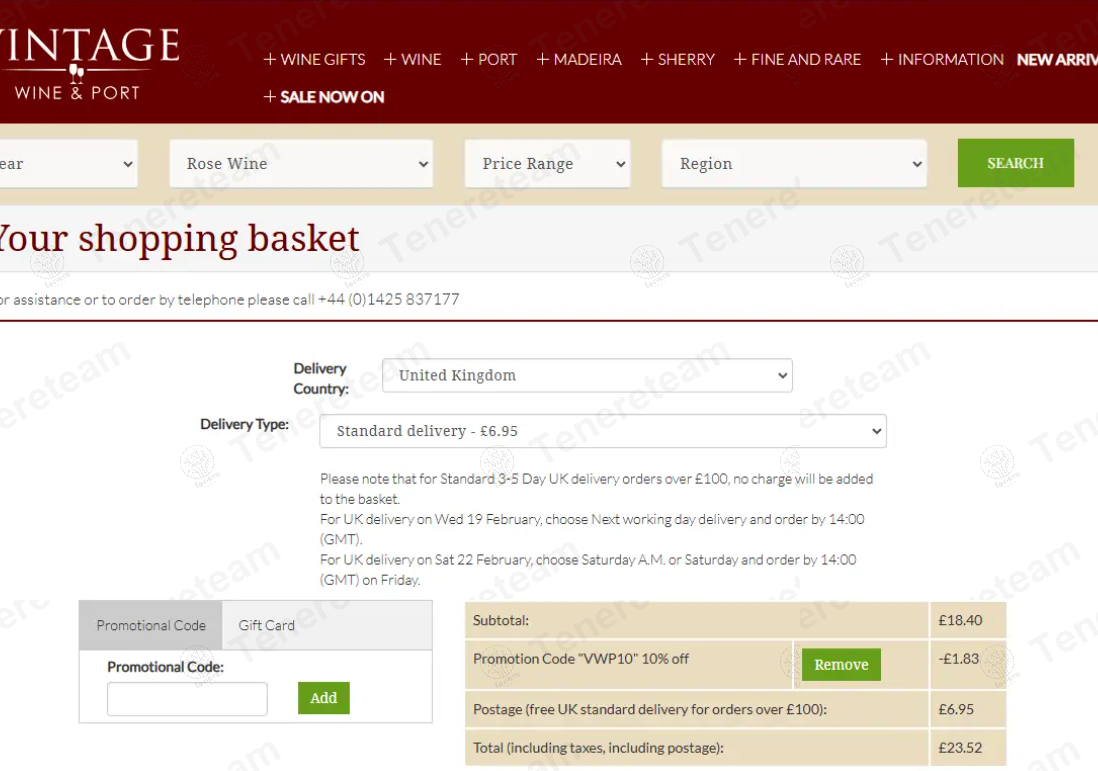Open the Delivery Type standard delivery dropdown
Viewport: 1098px width, 771px height.
603,432
